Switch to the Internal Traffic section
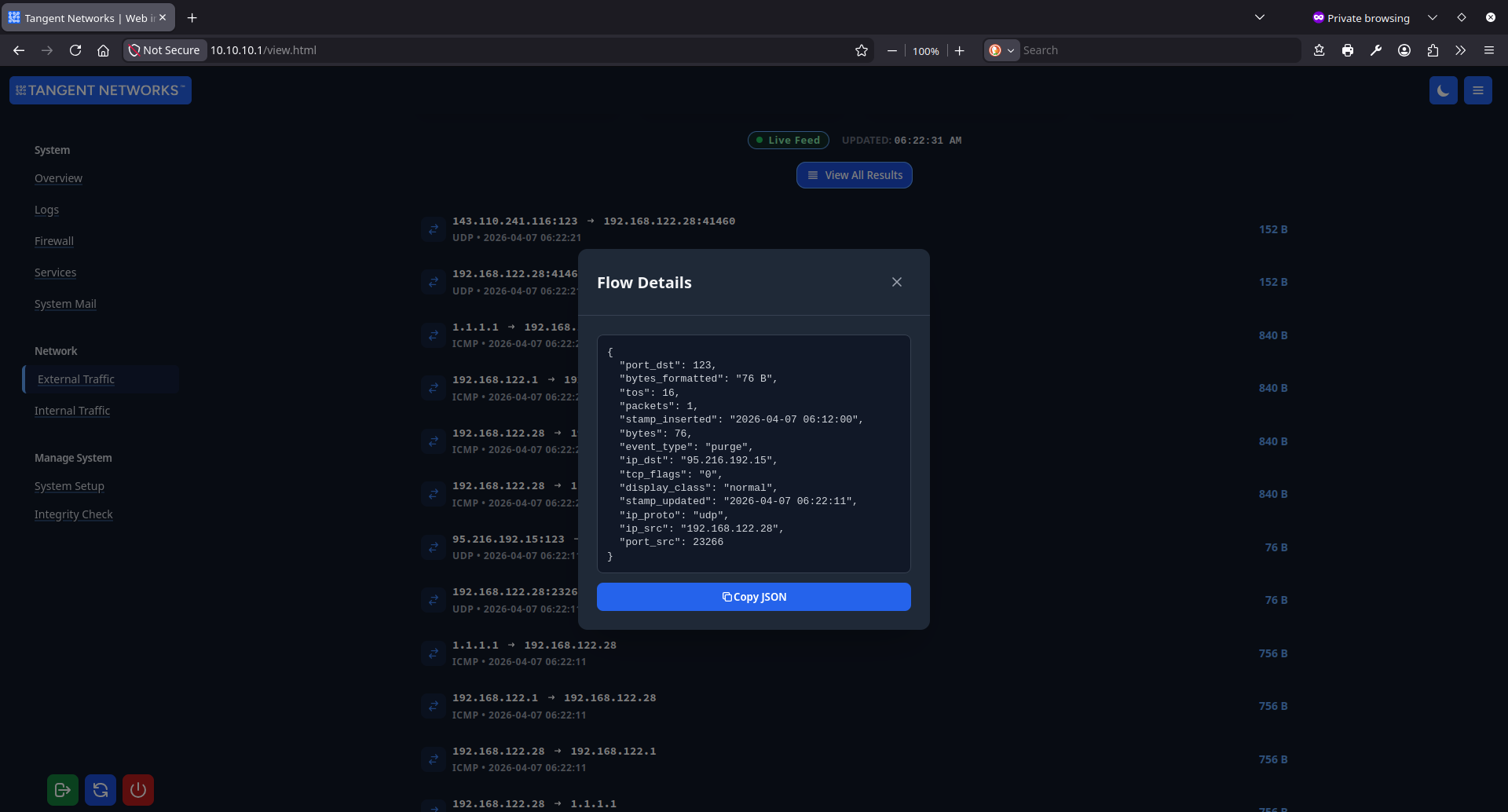1508x812 pixels. [x=71, y=411]
